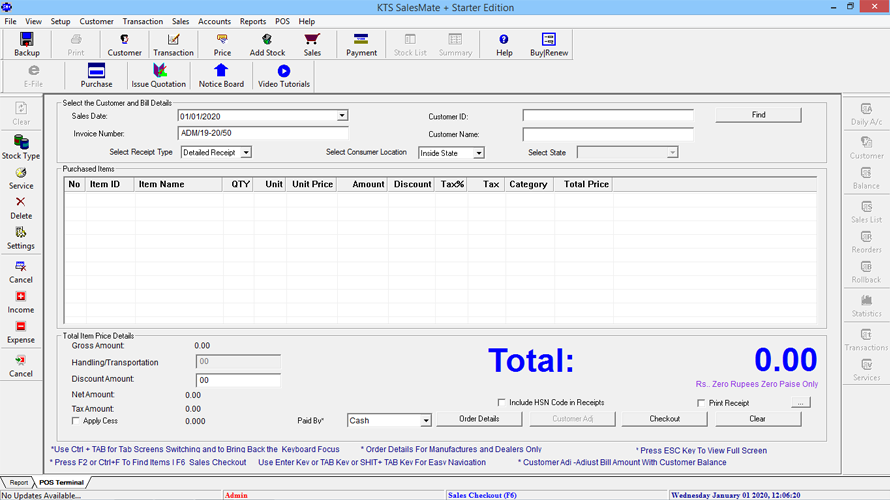The image size is (890, 500).
Task: Click the ellipsis button beside Print Receipt
Action: 800,402
